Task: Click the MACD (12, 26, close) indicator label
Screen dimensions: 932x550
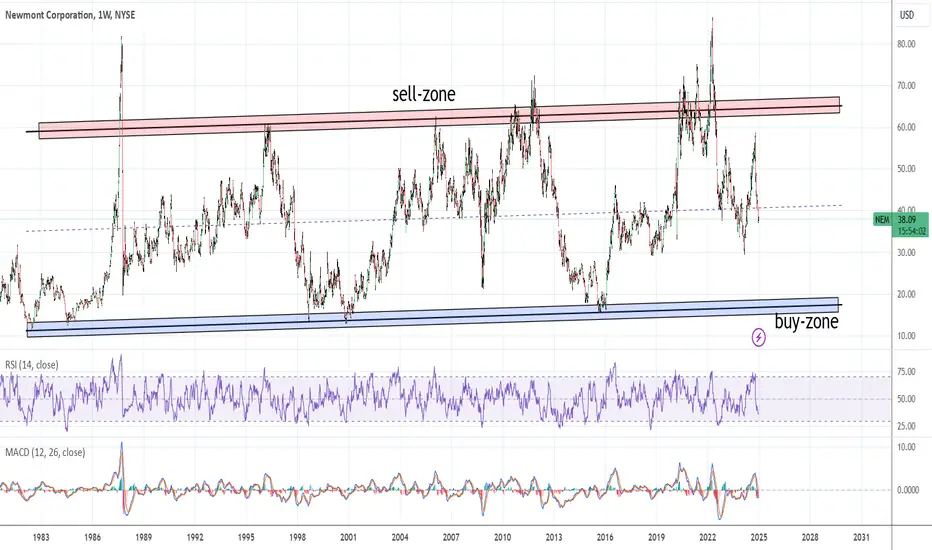Action: [45, 452]
